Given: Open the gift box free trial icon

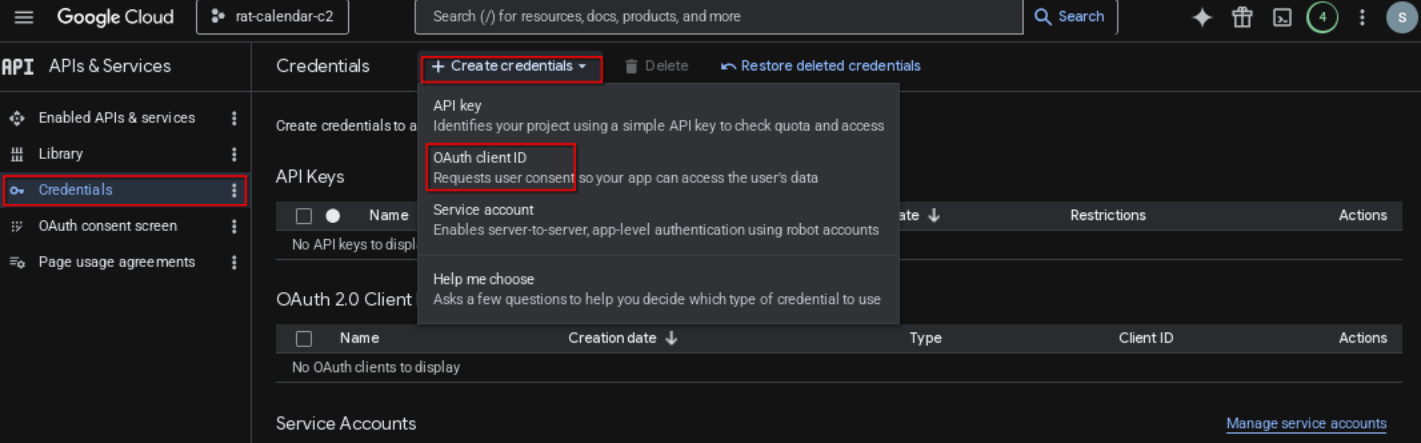Looking at the screenshot, I should click(1243, 17).
